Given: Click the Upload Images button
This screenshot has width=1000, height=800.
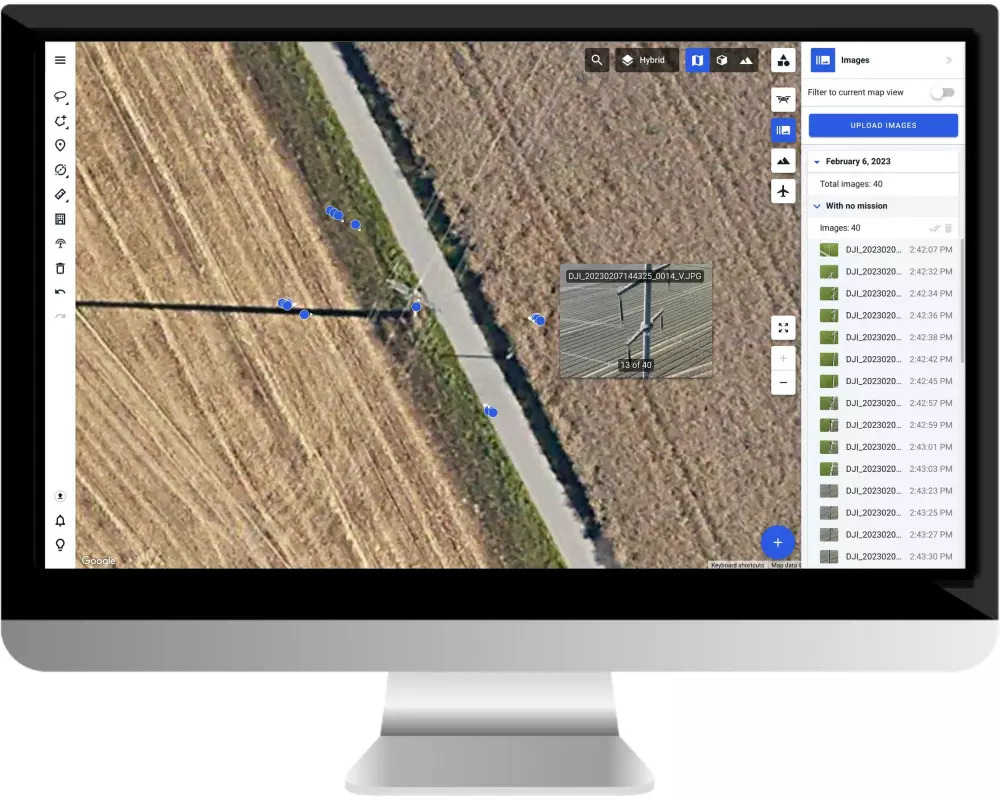Looking at the screenshot, I should click(x=883, y=126).
